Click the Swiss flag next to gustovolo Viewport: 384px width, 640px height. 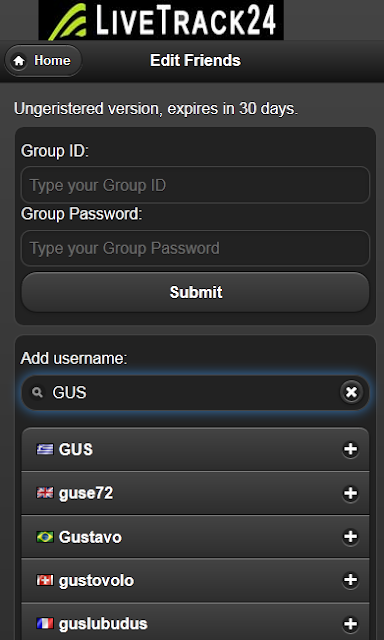point(45,580)
